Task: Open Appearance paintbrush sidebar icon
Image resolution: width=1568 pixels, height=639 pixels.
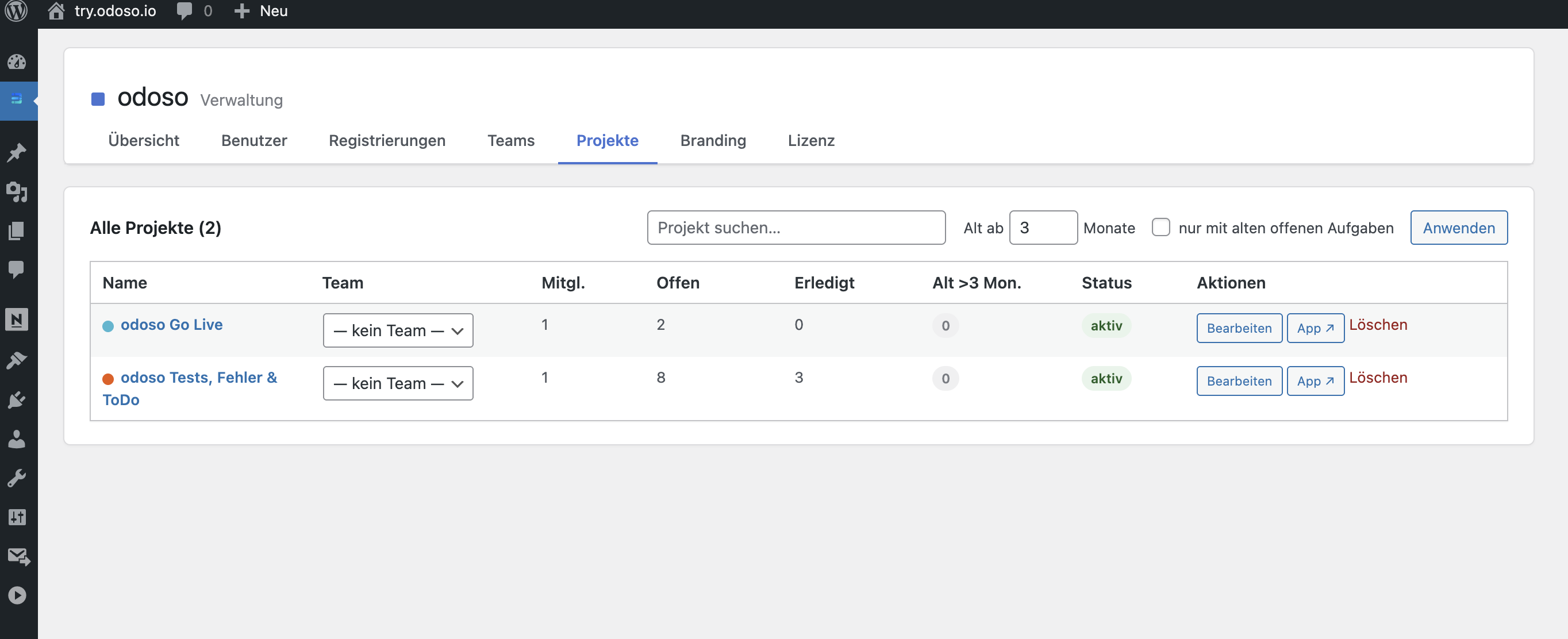Action: pyautogui.click(x=17, y=361)
